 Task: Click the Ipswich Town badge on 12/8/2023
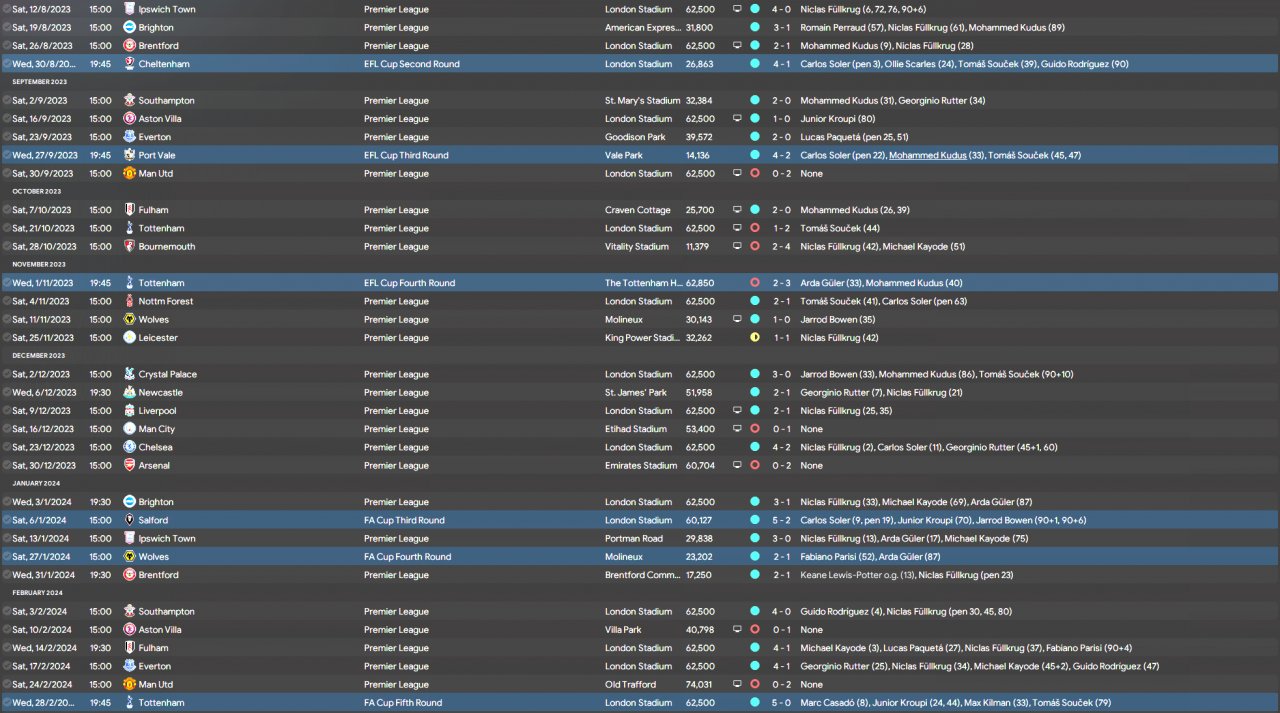coord(130,9)
